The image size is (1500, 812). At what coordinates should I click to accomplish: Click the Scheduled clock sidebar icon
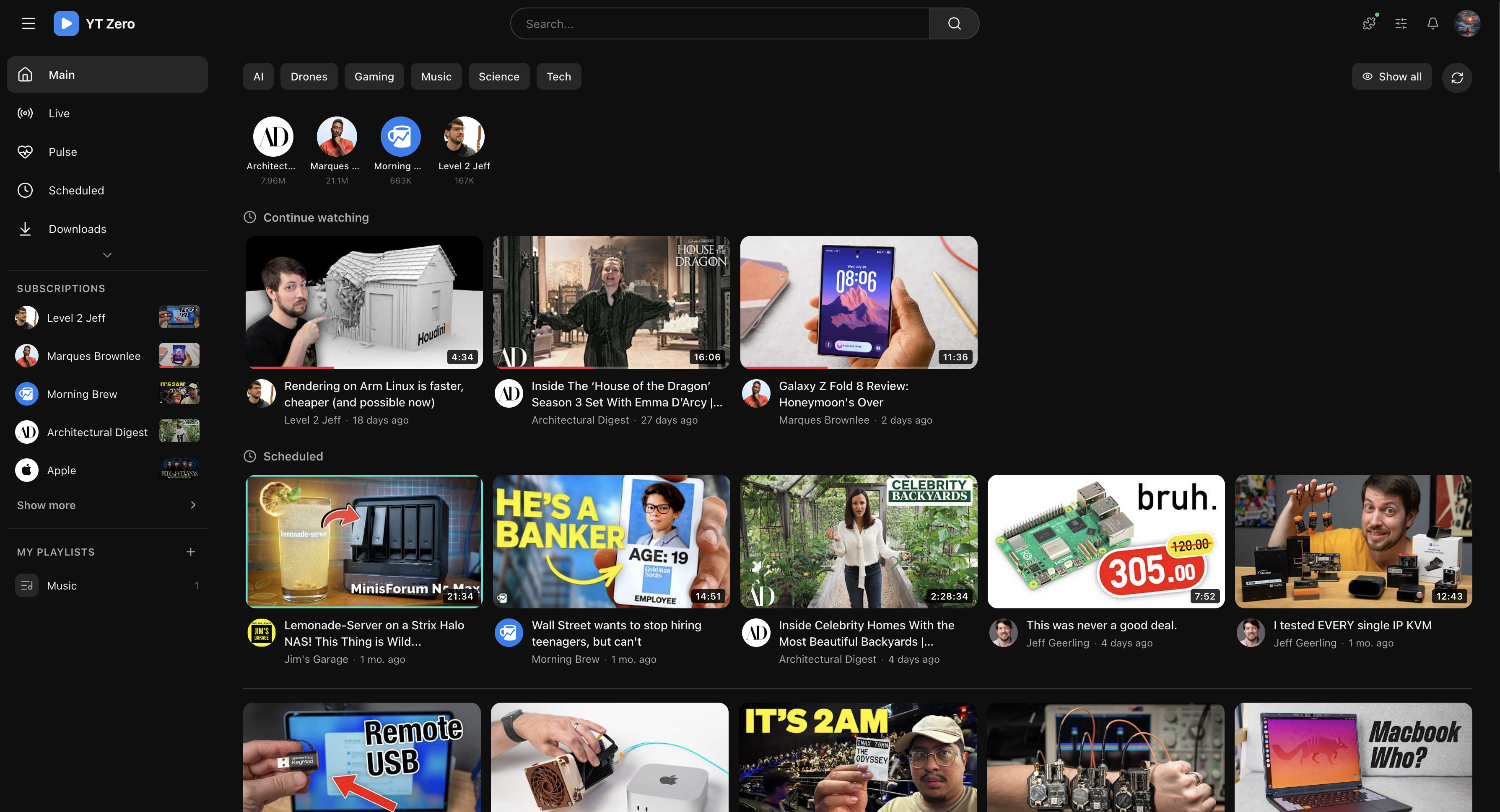point(25,190)
